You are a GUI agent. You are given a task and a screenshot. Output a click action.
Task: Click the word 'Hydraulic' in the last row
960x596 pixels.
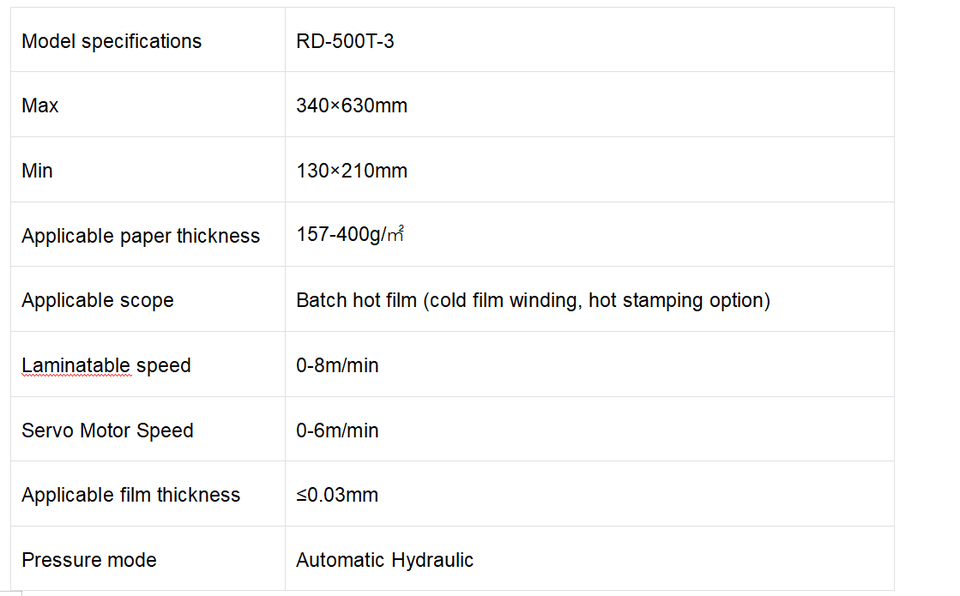point(430,560)
